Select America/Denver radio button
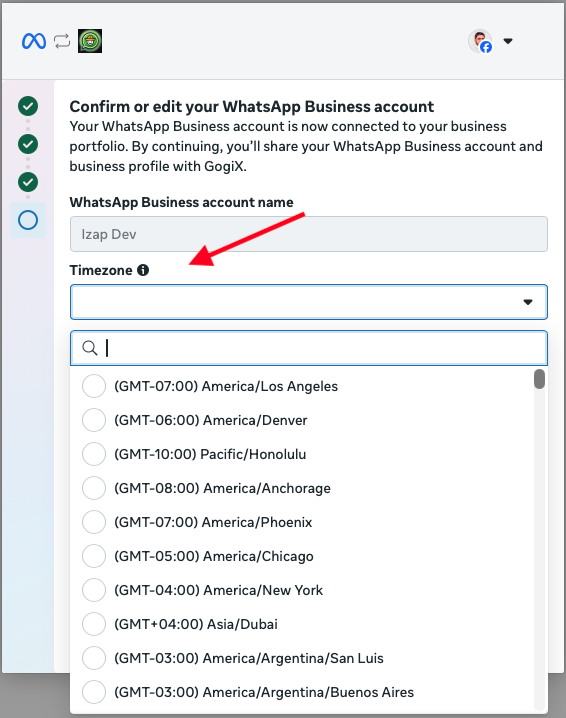The height and width of the screenshot is (718, 566). pyautogui.click(x=94, y=420)
